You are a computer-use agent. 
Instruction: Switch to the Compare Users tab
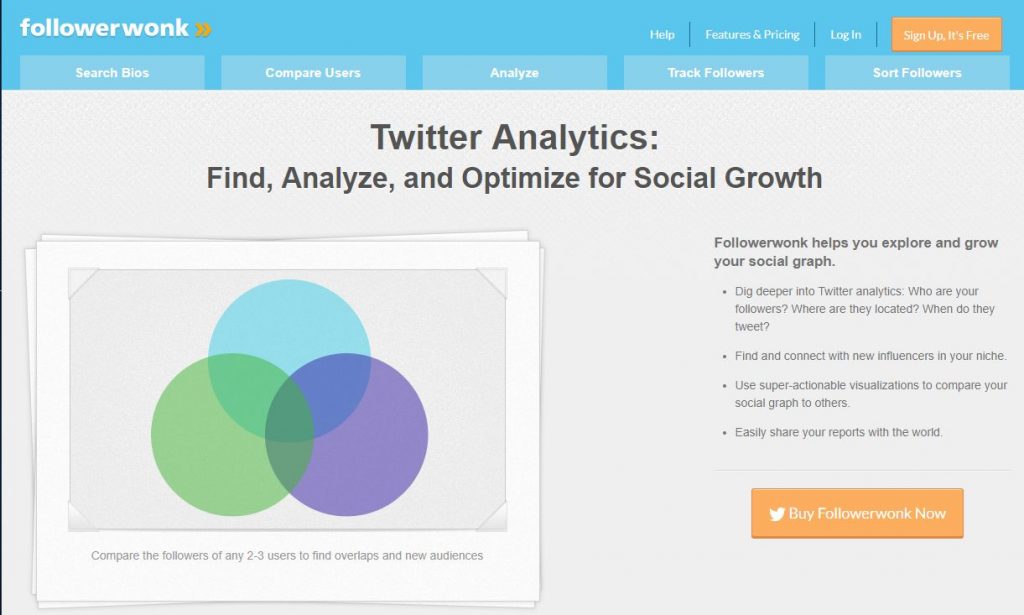[x=313, y=72]
